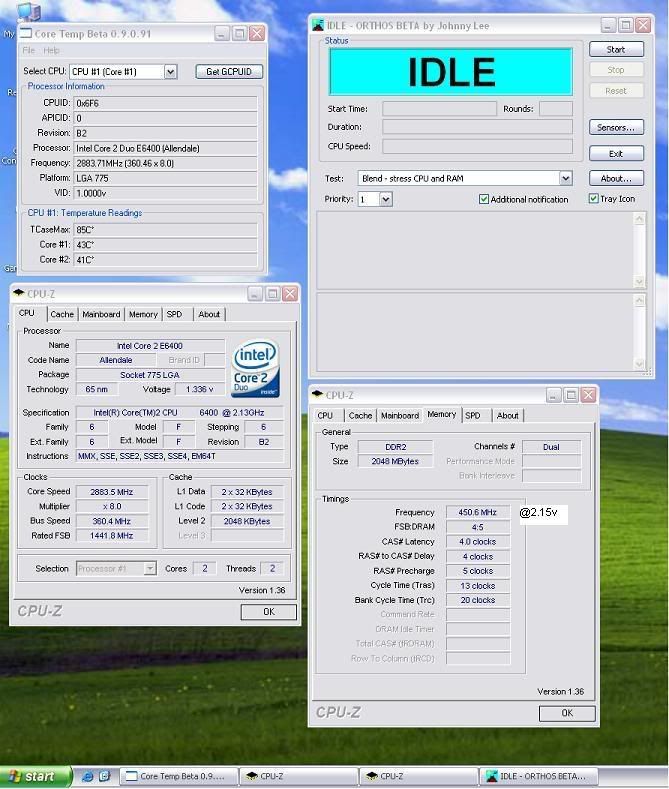
Task: Click Core Speed value 2883.5 MHz
Action: pyautogui.click(x=112, y=492)
